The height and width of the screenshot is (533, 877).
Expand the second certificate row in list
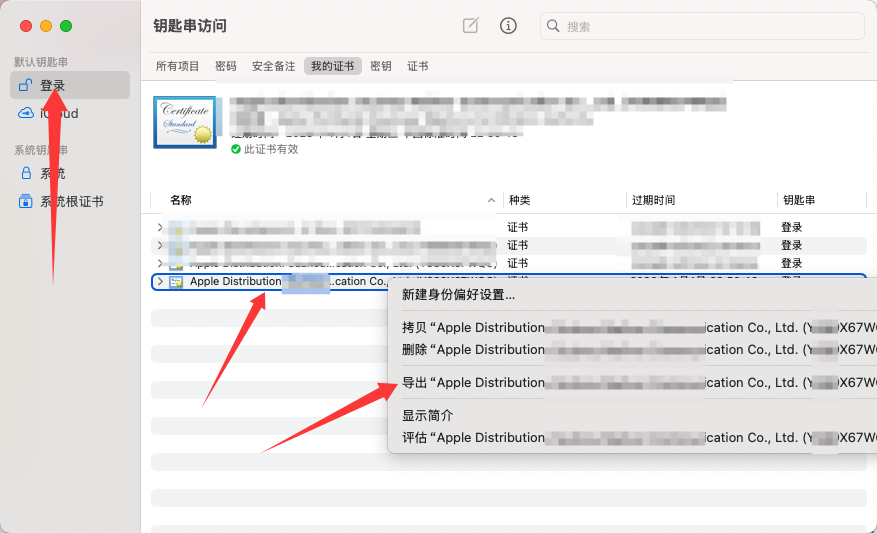(x=160, y=245)
